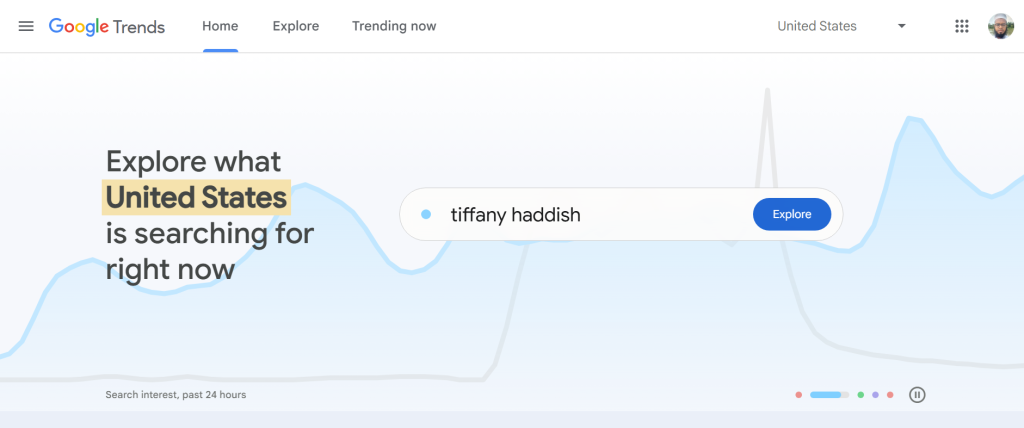Open the Google account profile avatar

pyautogui.click(x=1000, y=26)
